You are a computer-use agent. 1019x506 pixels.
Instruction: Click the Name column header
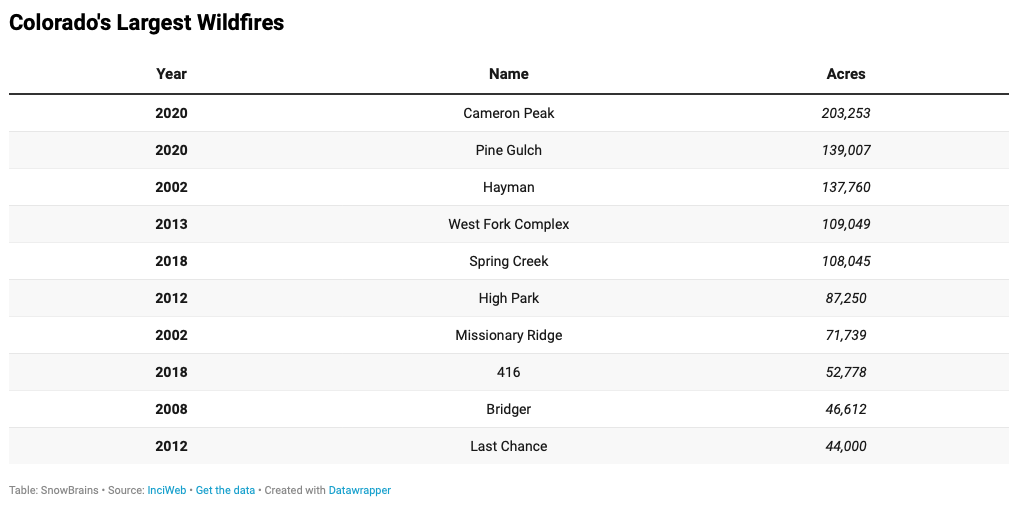509,74
